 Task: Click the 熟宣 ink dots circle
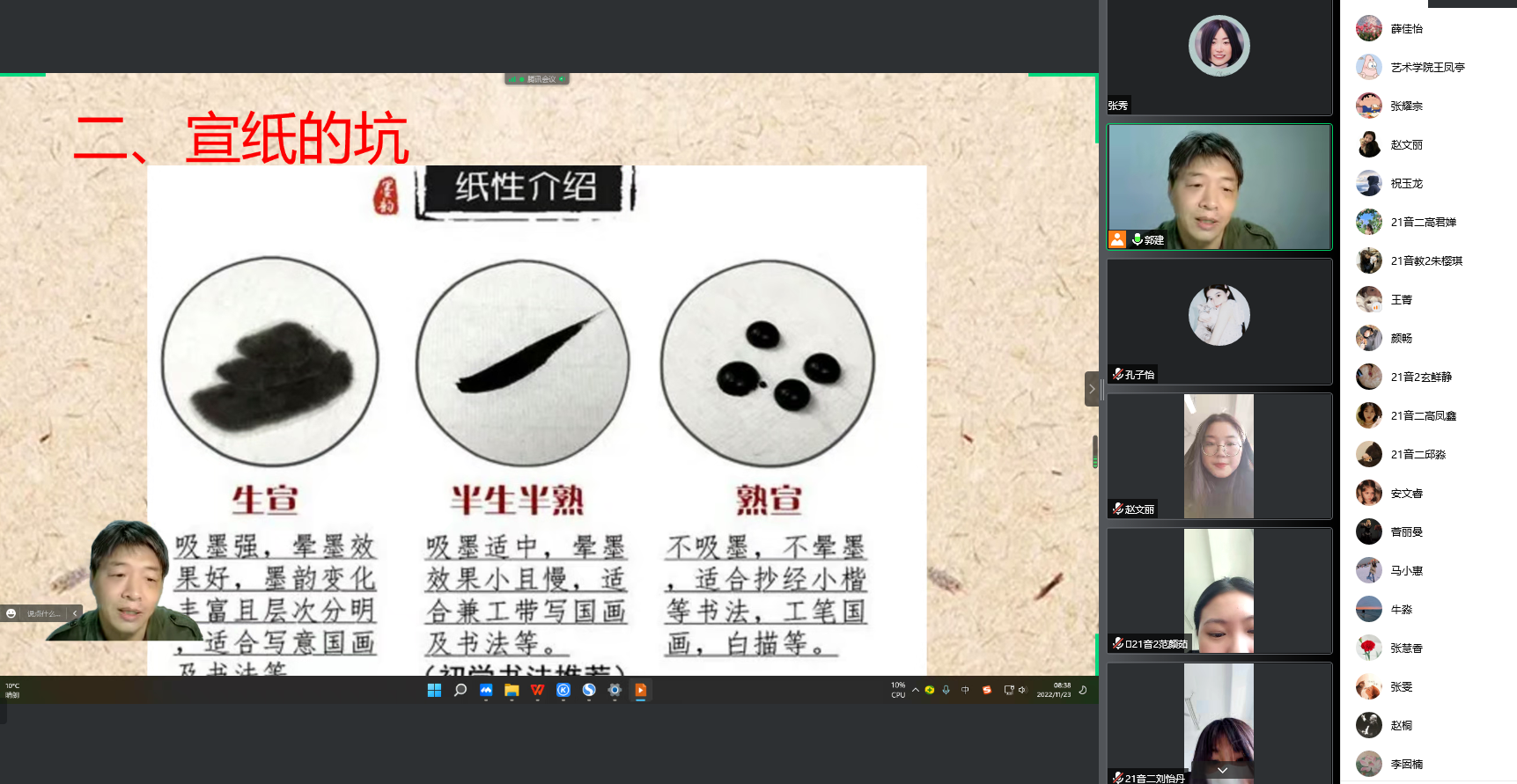click(x=768, y=363)
